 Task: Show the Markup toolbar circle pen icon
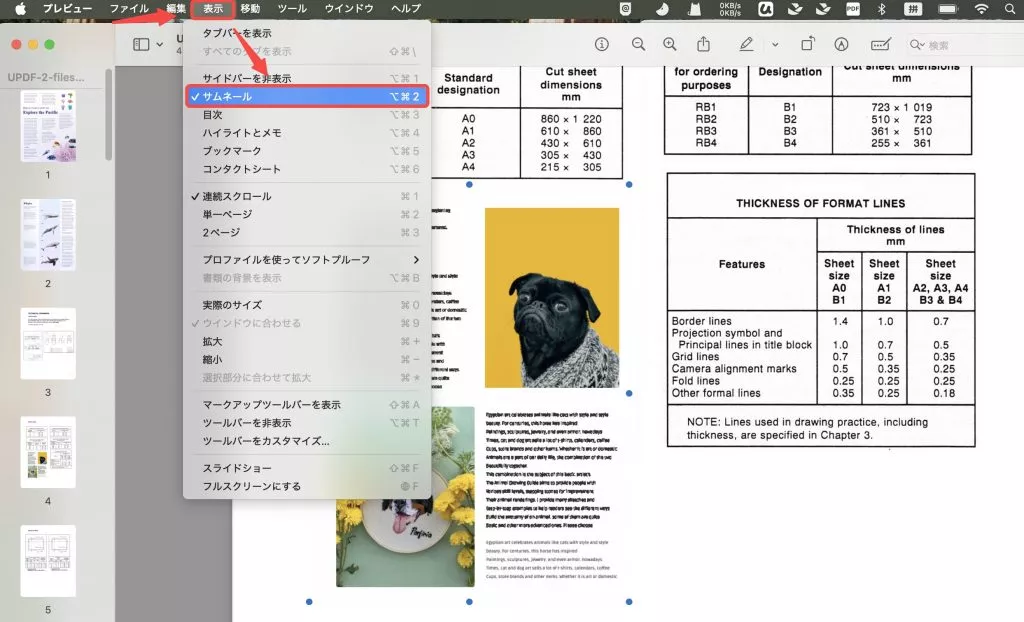click(x=841, y=44)
